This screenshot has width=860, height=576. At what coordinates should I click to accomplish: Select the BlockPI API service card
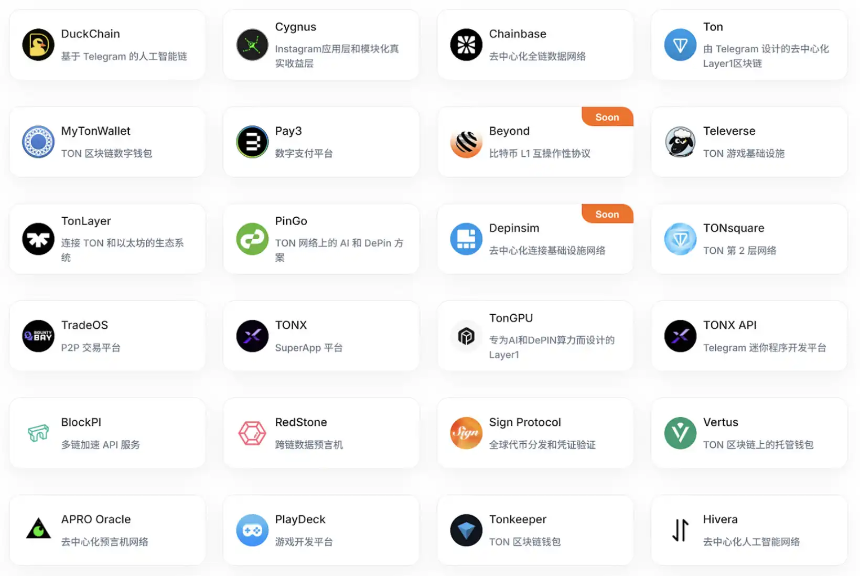pyautogui.click(x=108, y=433)
